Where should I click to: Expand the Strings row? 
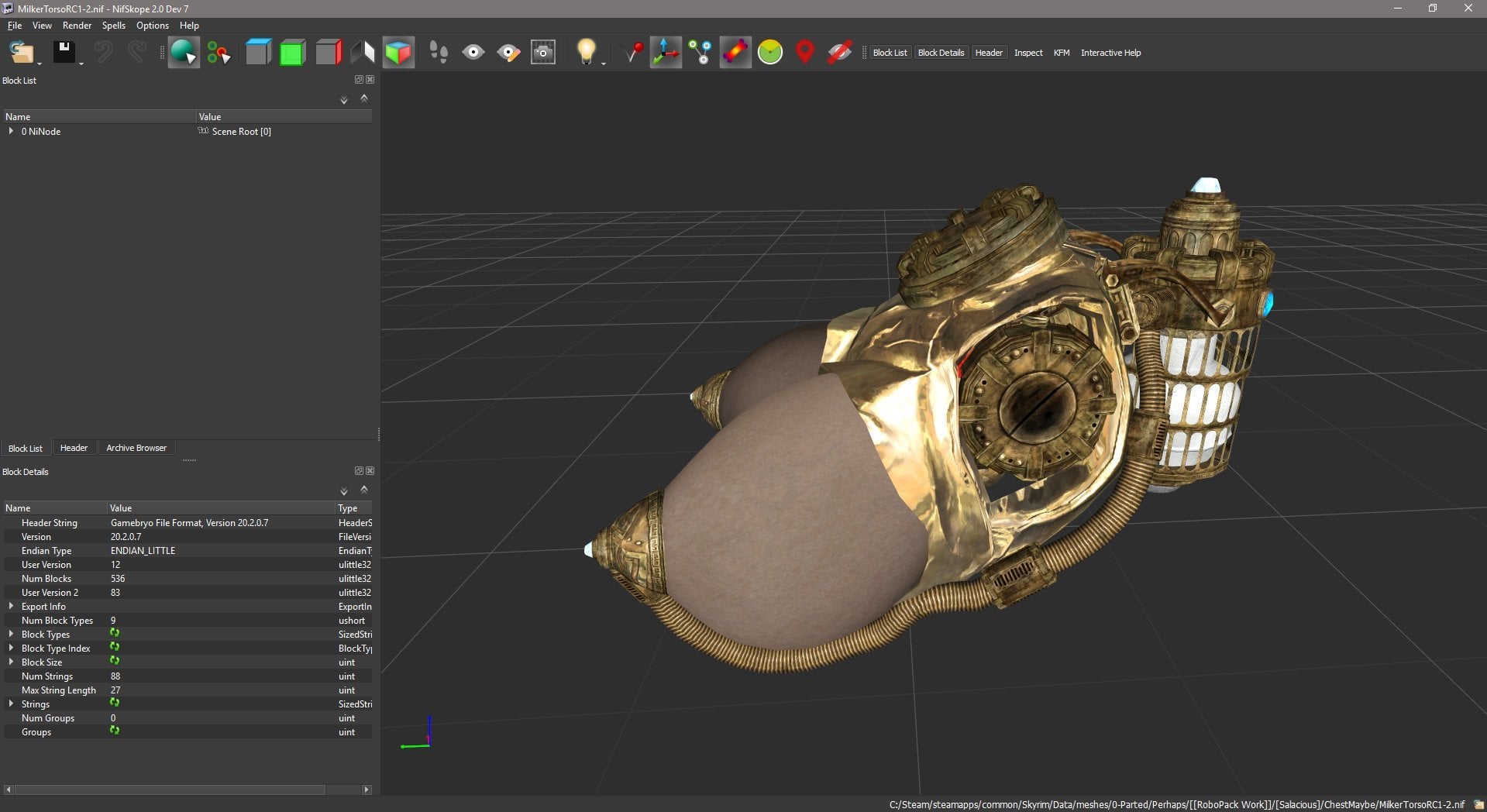(11, 704)
